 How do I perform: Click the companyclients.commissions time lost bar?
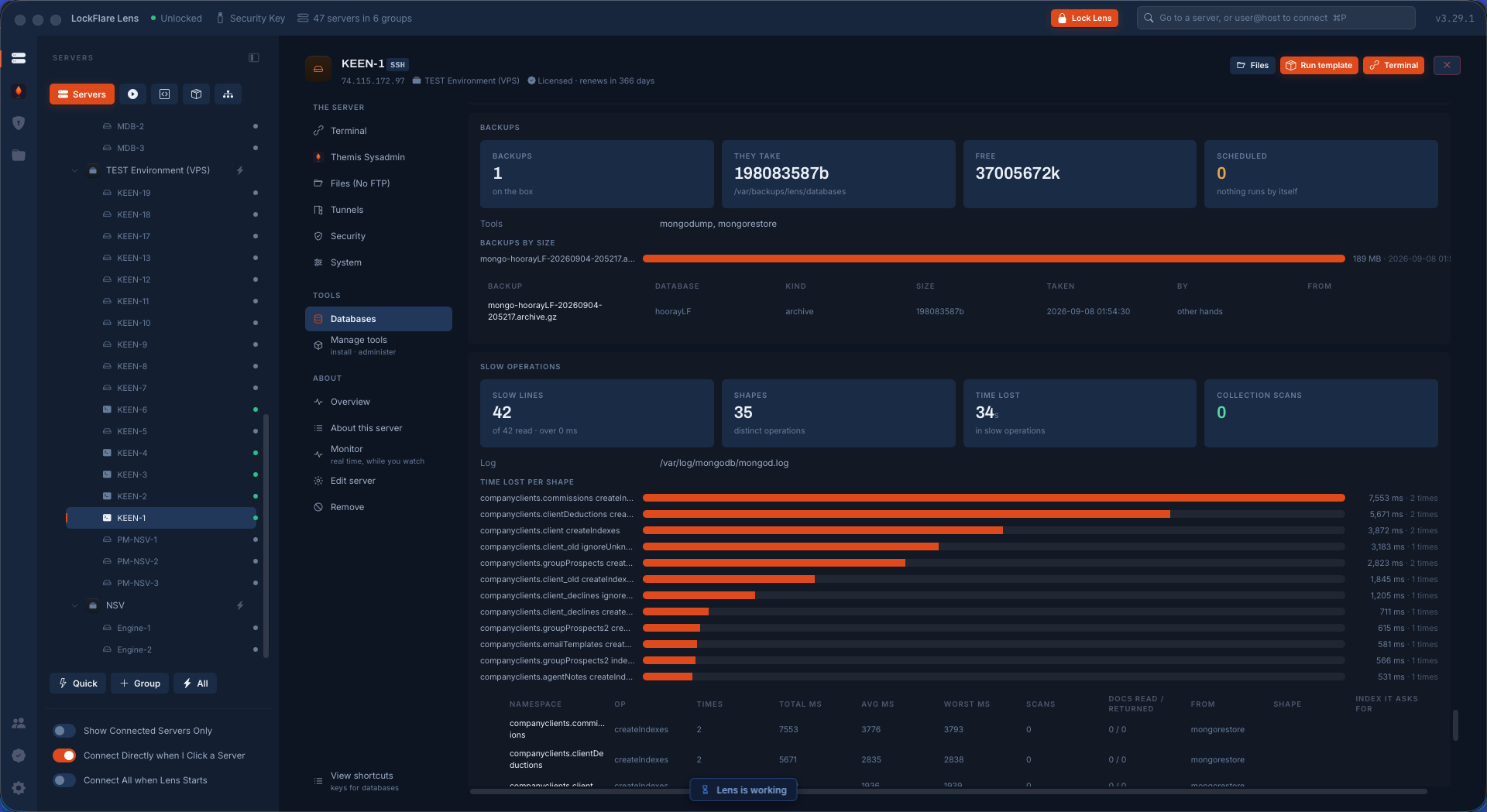coord(994,498)
